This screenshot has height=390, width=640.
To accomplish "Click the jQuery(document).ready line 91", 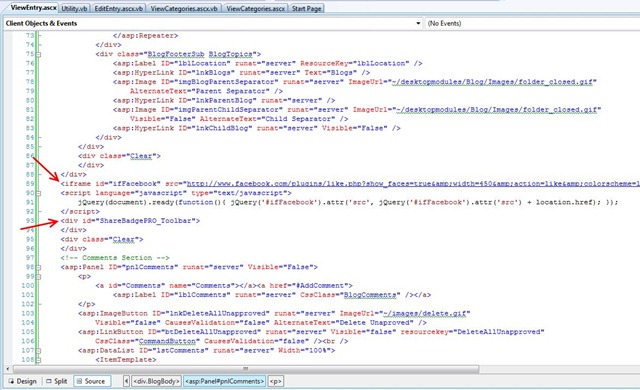I will (x=348, y=202).
